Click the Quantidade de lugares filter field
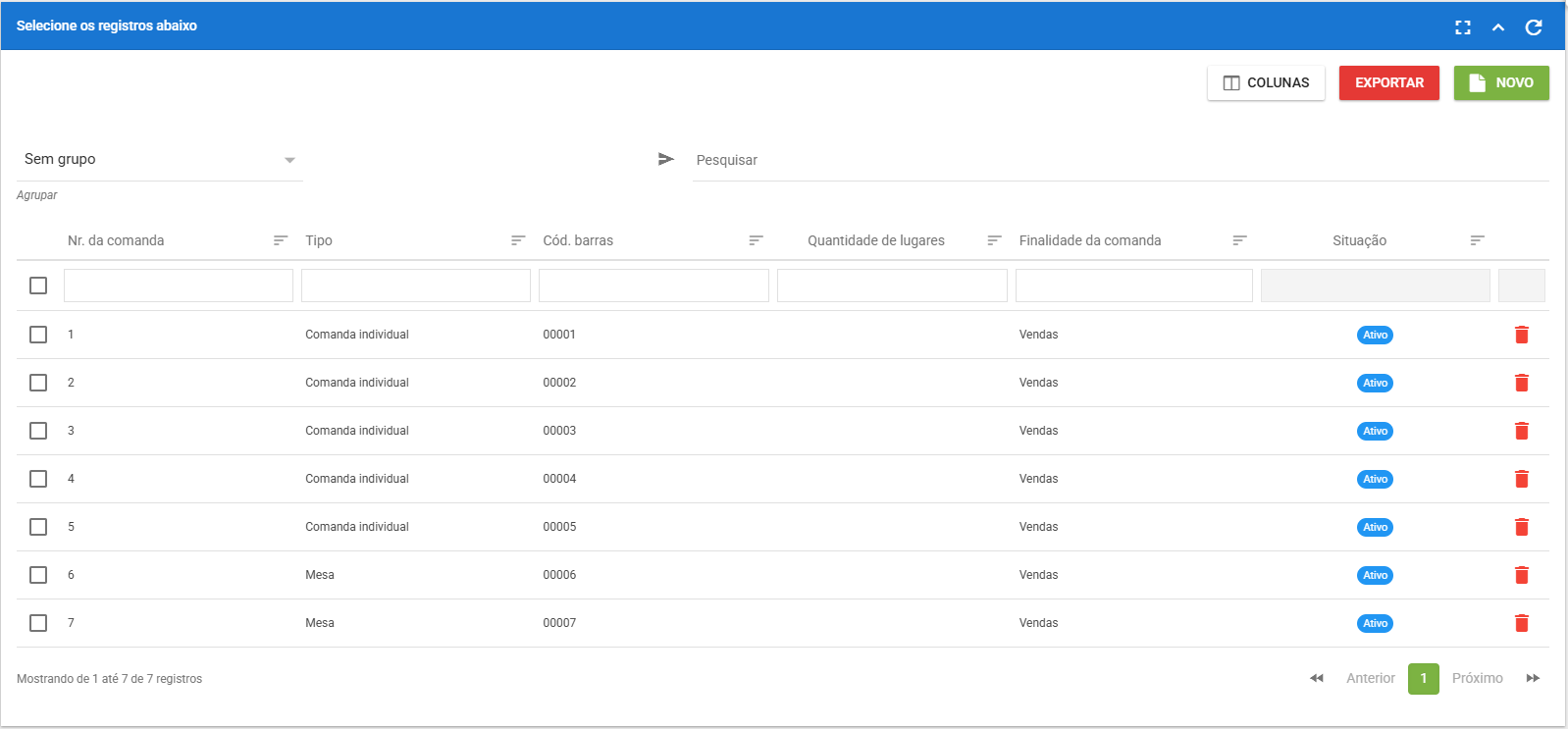This screenshot has width=1568, height=729. [x=892, y=286]
